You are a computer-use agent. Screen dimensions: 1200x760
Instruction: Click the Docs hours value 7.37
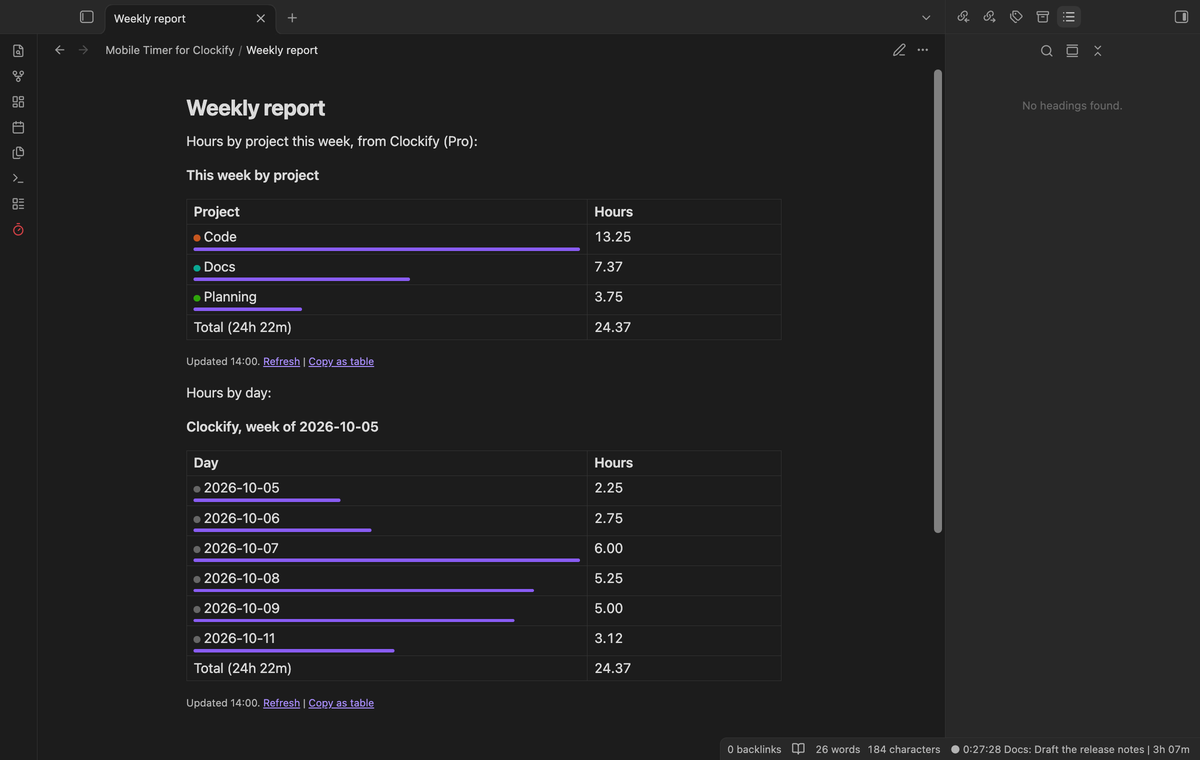(608, 267)
